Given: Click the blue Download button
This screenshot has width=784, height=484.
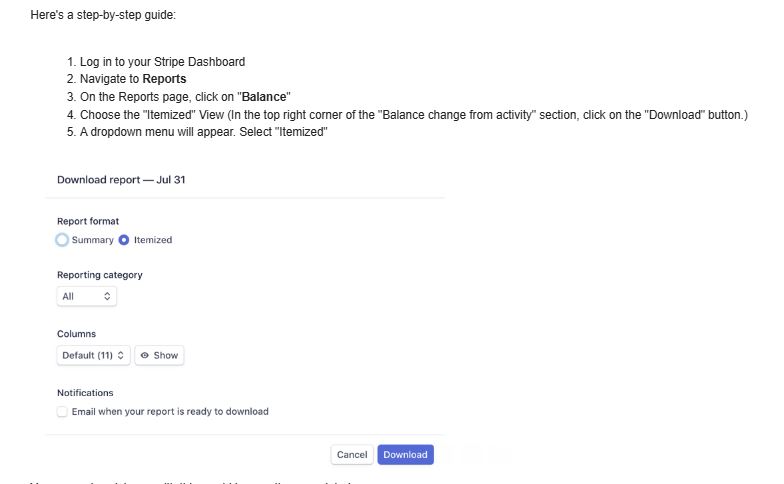Looking at the screenshot, I should click(405, 454).
